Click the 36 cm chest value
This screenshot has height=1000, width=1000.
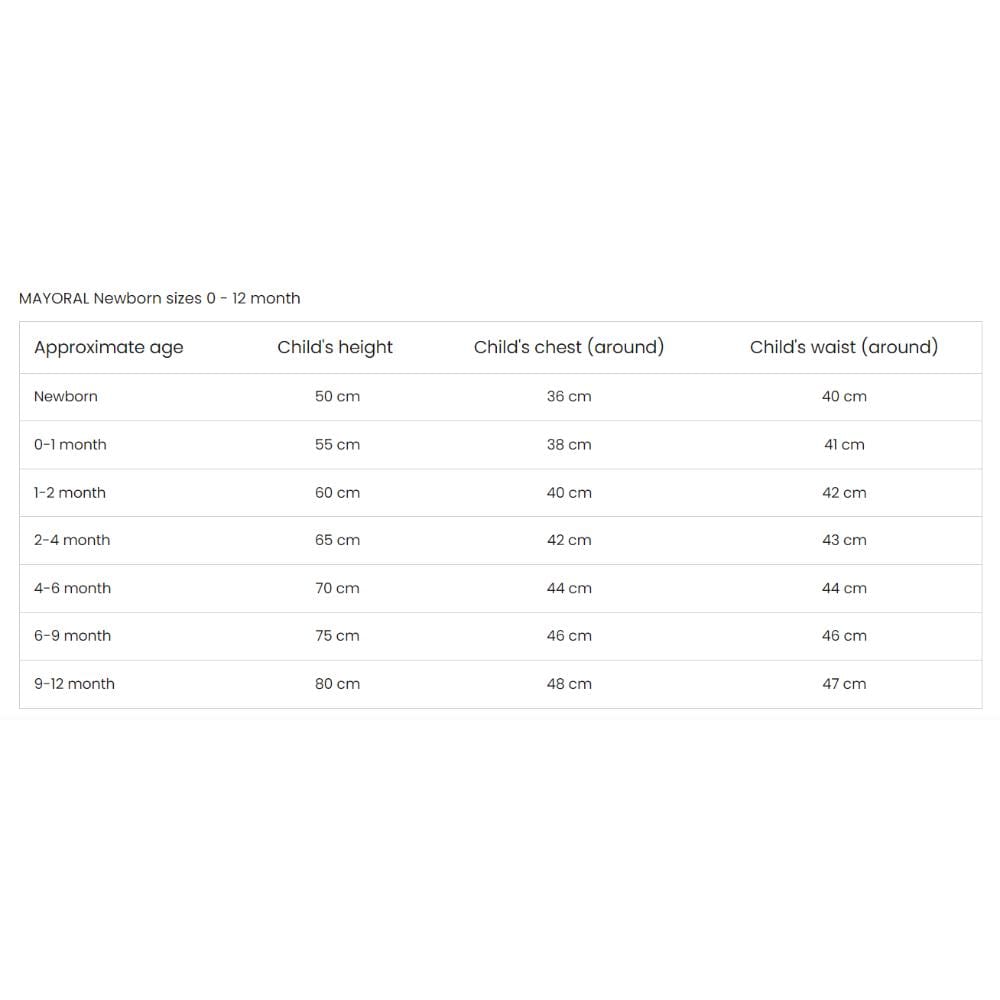pyautogui.click(x=569, y=397)
